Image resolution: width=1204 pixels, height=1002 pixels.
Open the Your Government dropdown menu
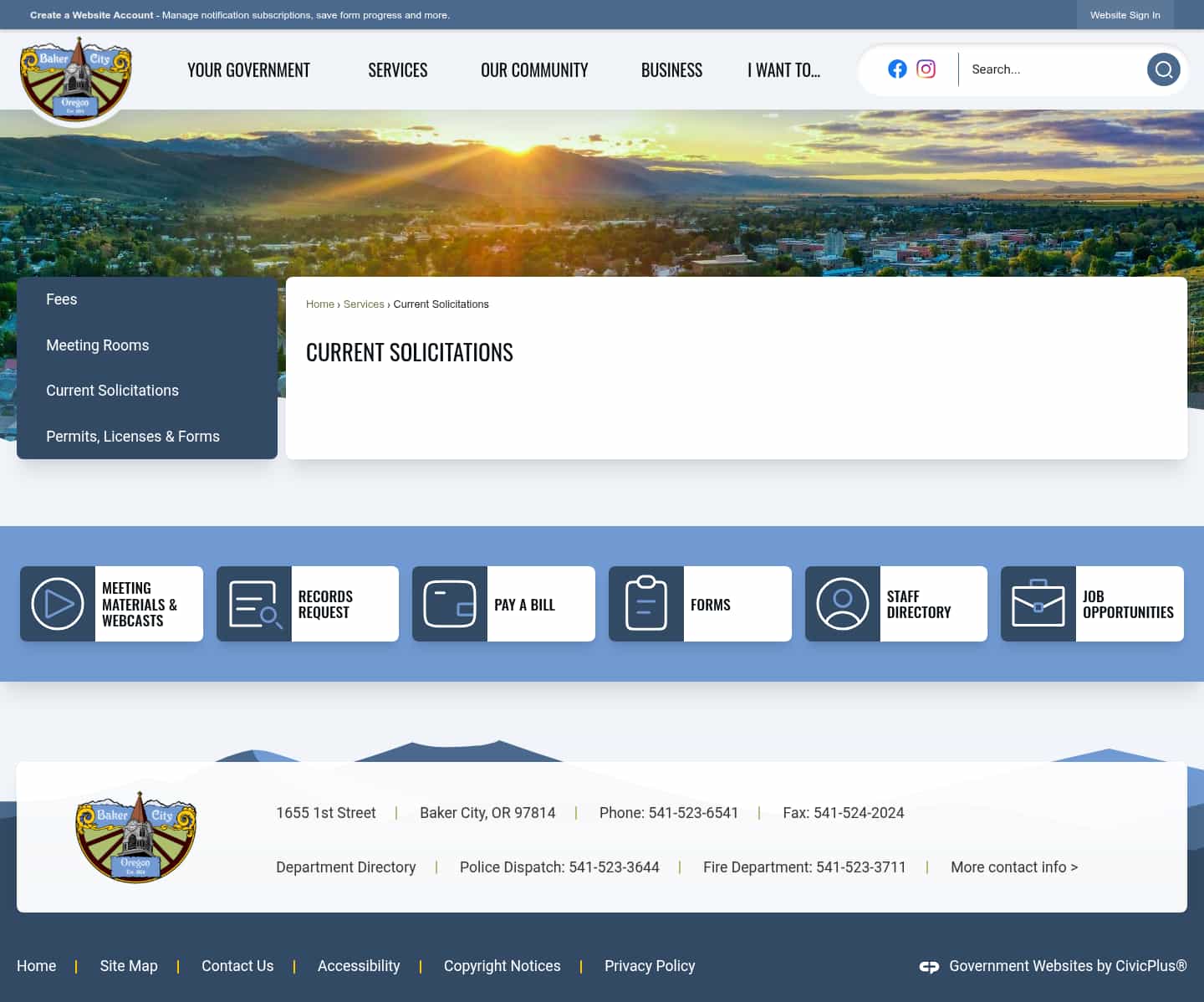pyautogui.click(x=248, y=70)
